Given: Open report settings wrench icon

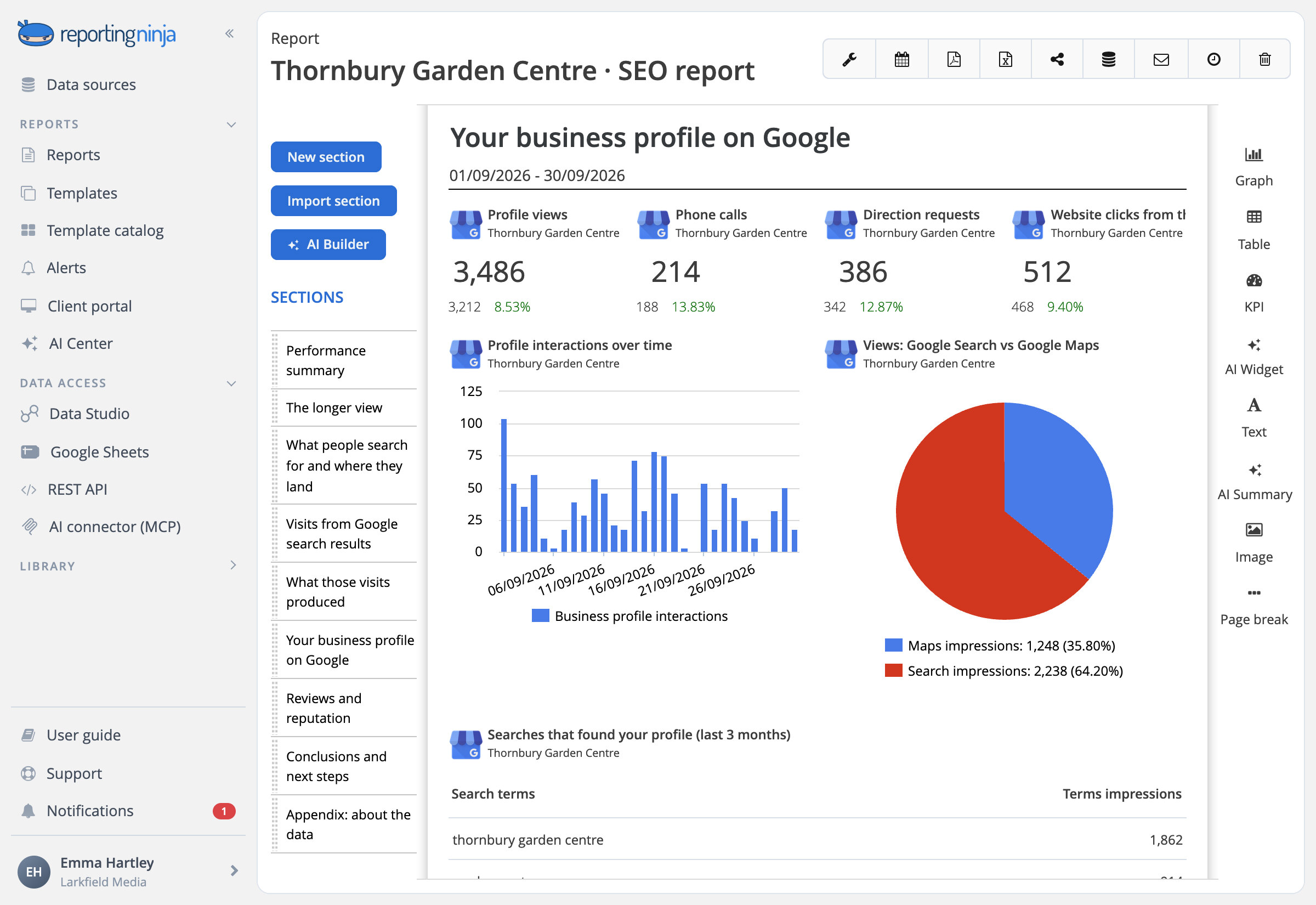Looking at the screenshot, I should pos(849,59).
